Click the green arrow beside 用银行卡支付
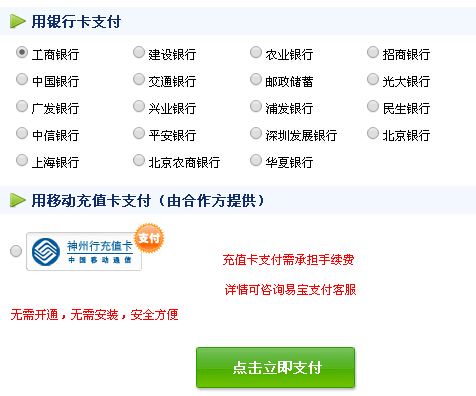The height and width of the screenshot is (396, 476). tap(18, 21)
